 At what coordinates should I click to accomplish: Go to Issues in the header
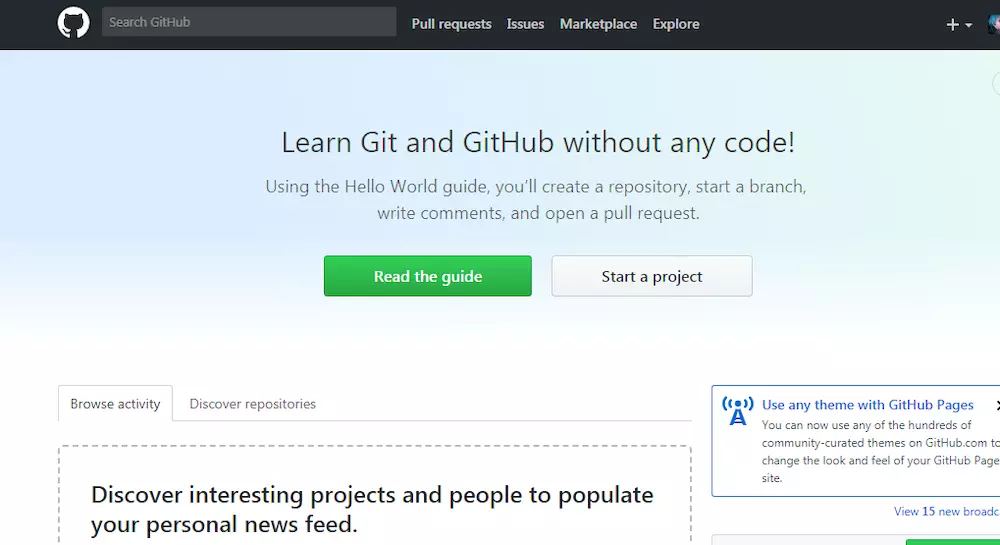point(526,24)
